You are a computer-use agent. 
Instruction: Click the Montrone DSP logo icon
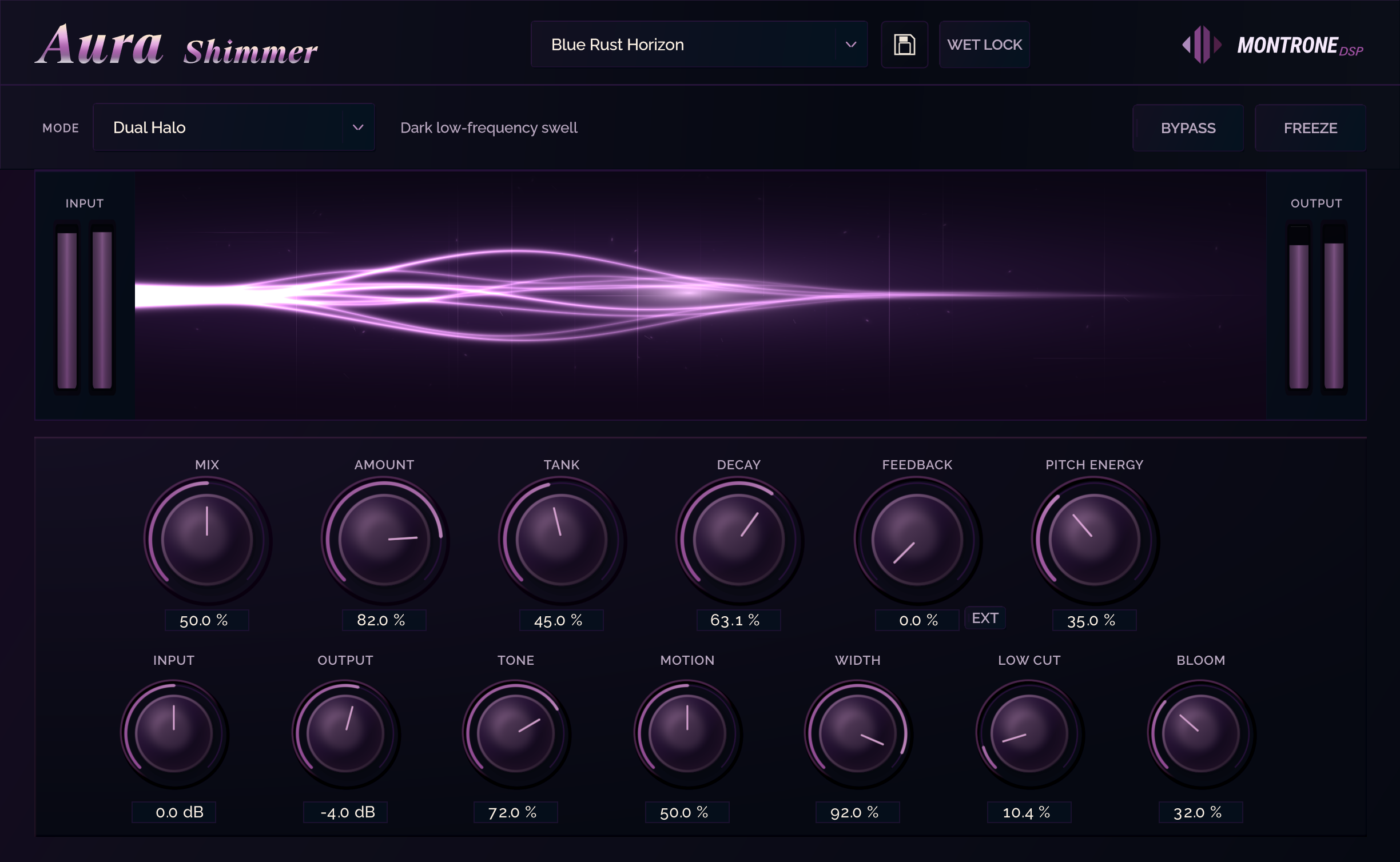tap(1202, 45)
